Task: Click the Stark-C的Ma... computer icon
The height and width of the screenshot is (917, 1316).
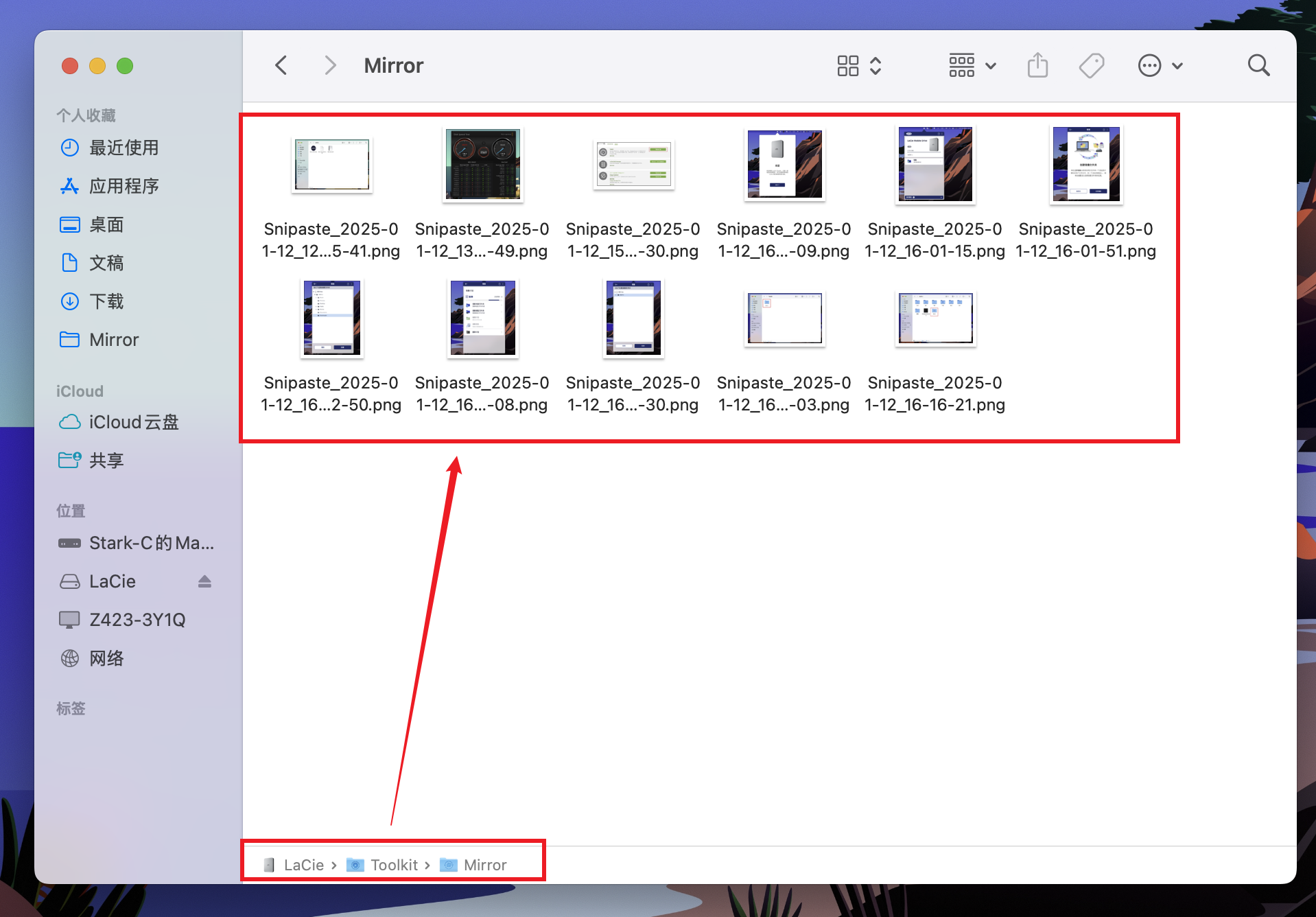Action: pos(69,543)
